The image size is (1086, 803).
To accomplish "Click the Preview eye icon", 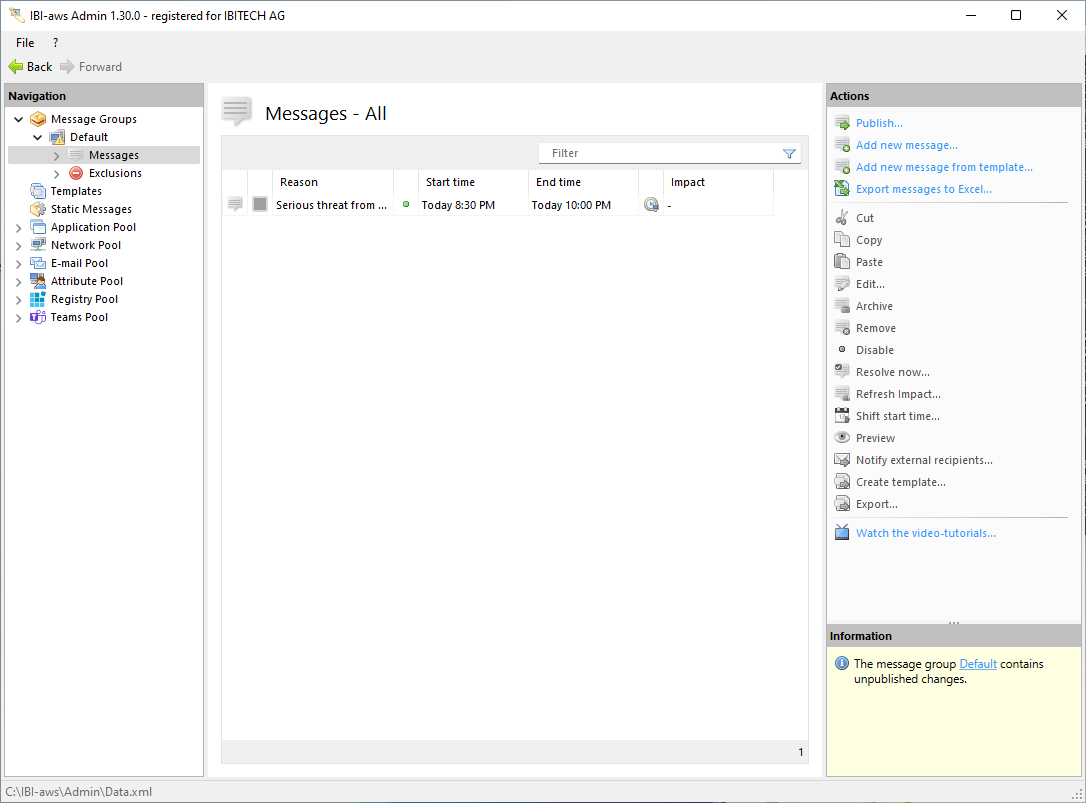I will pos(842,438).
